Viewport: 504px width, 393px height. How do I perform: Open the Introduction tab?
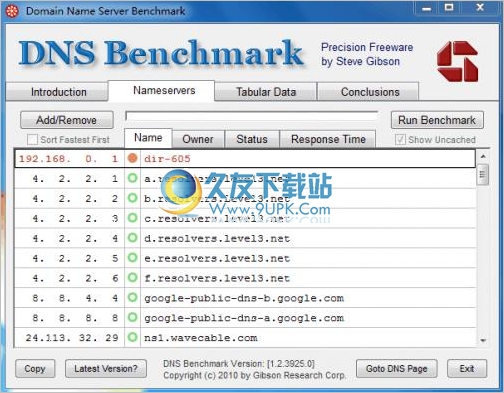pos(57,92)
